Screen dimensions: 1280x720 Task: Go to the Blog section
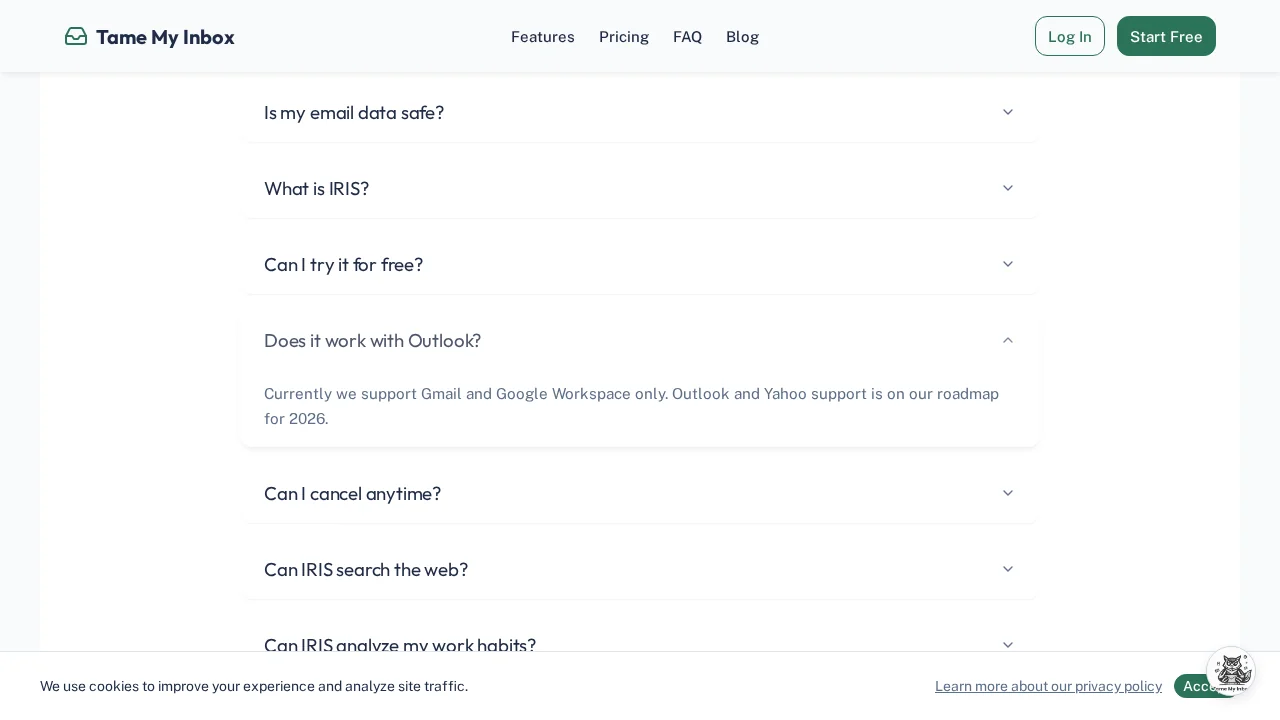coord(742,36)
